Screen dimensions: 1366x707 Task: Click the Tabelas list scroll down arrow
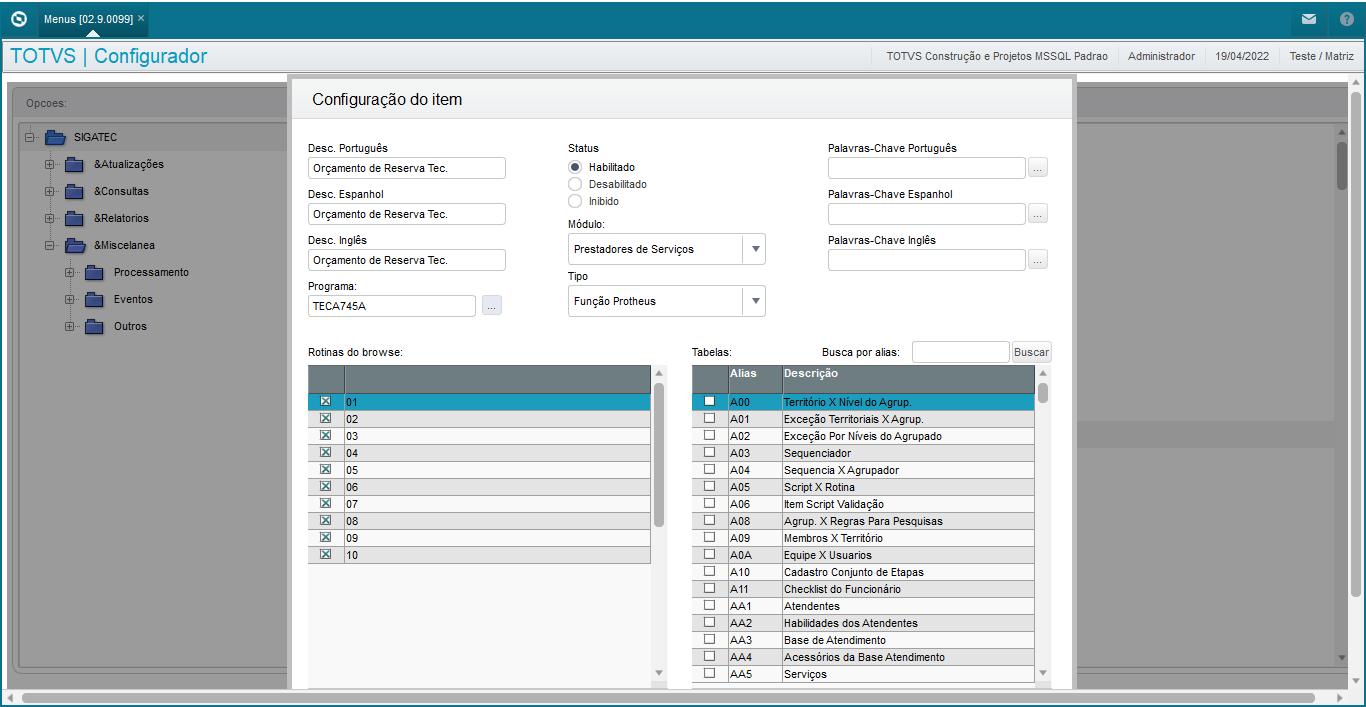1043,673
